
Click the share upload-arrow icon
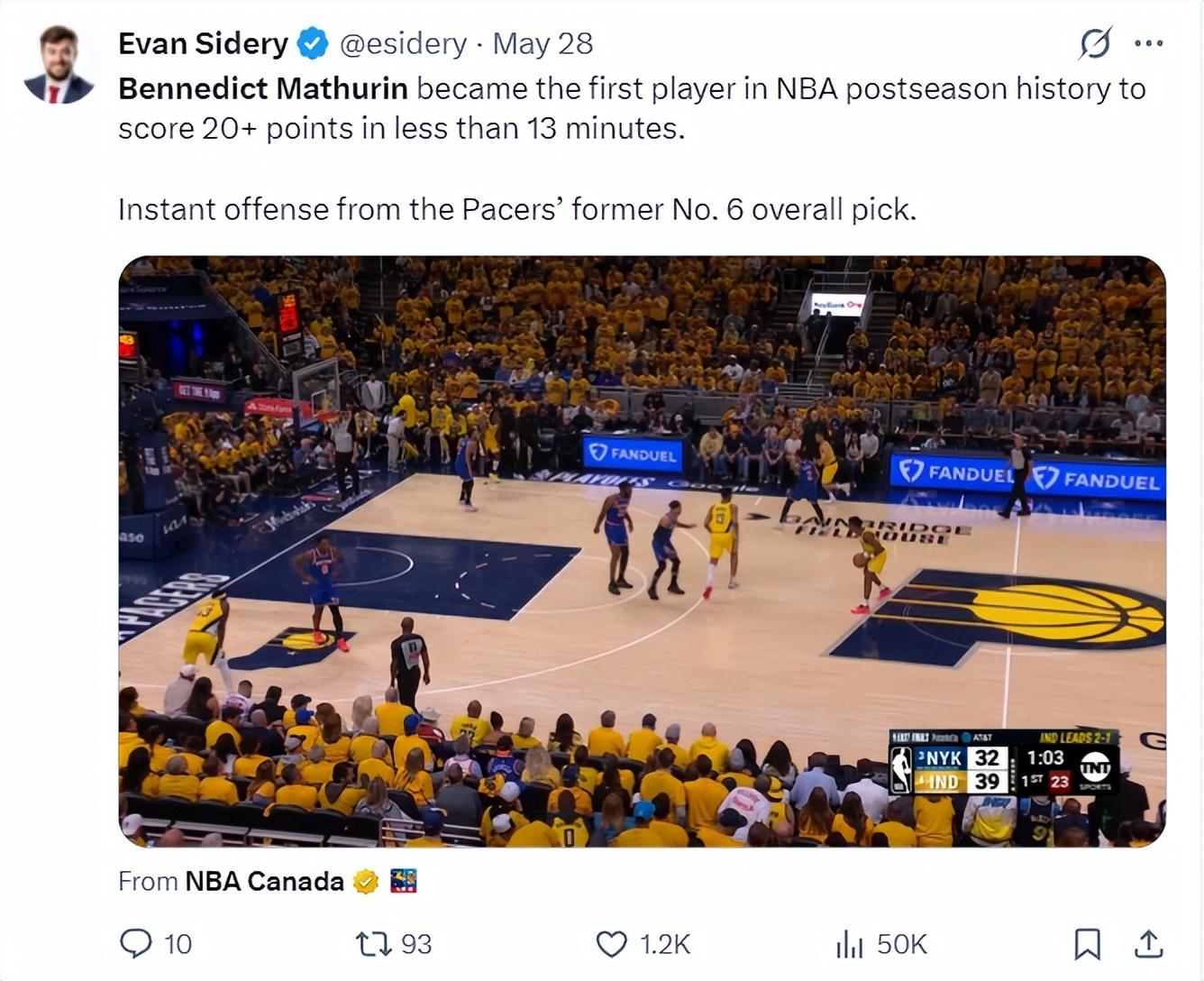1147,943
